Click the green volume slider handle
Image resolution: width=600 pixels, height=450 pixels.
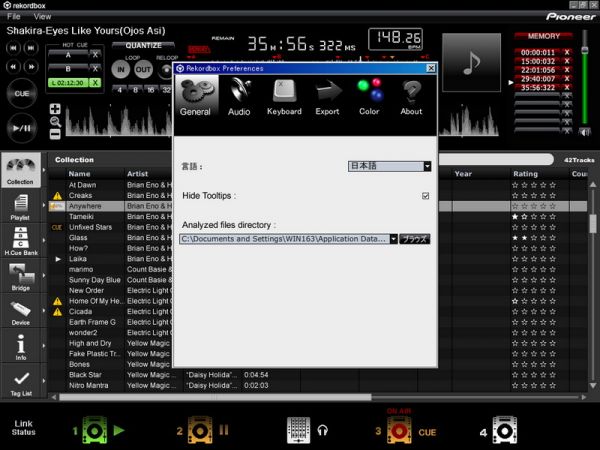coord(585,50)
